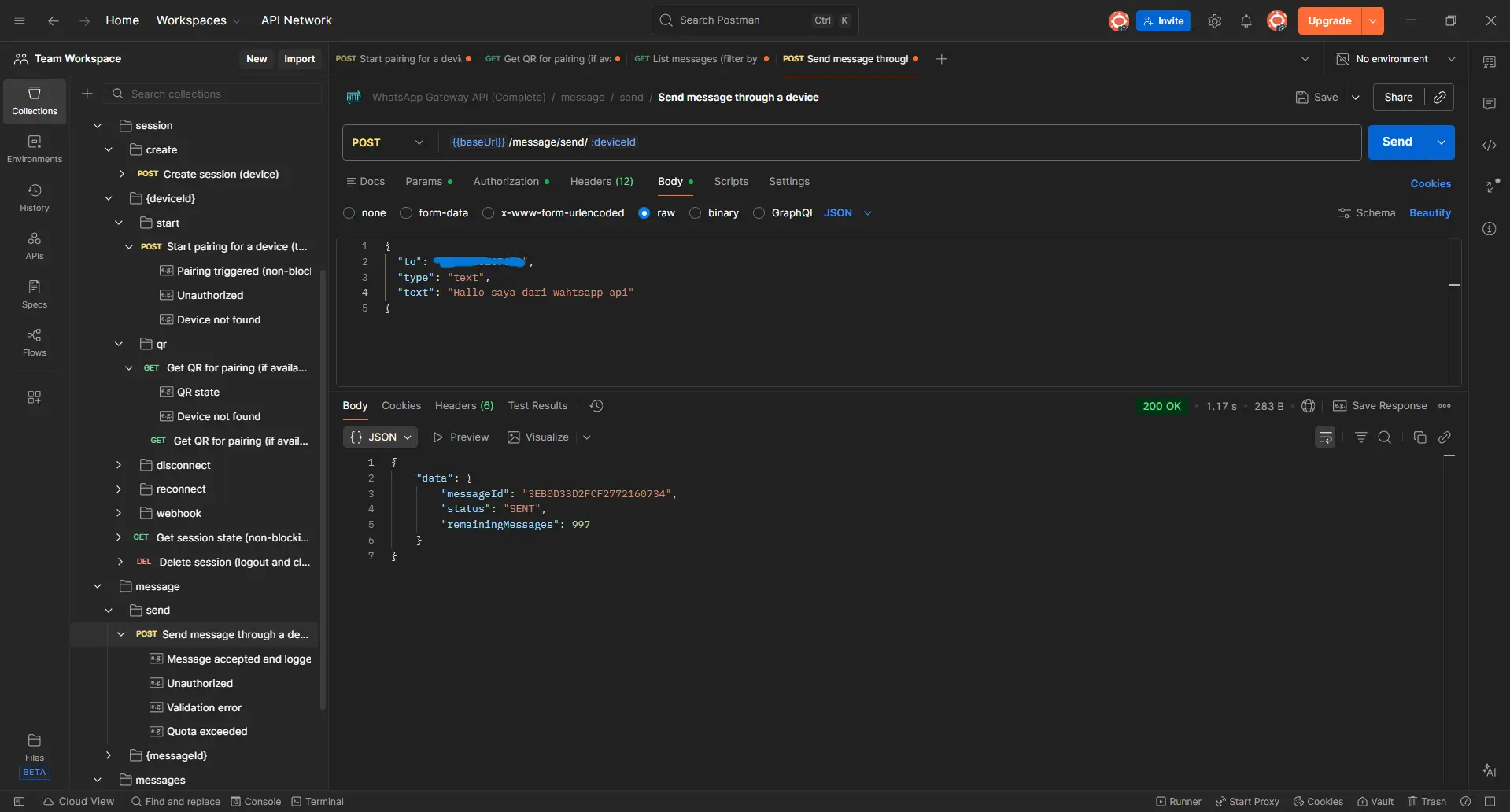Open the APIs sidebar panel
This screenshot has width=1510, height=812.
pos(35,245)
